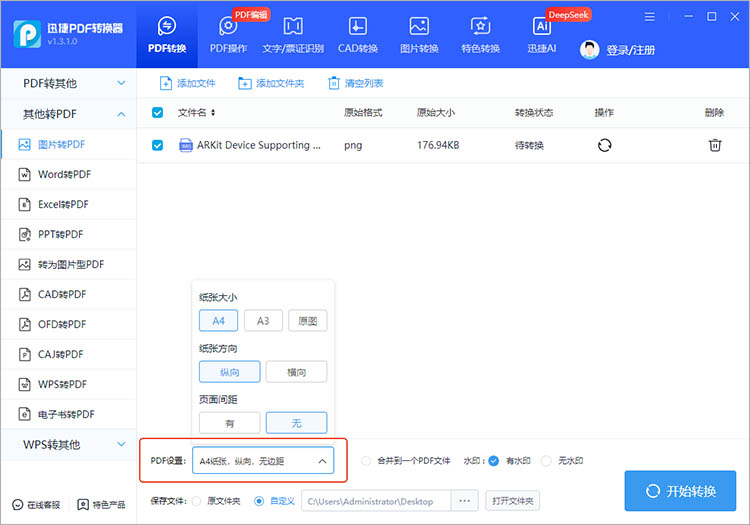Open the 文字/票证识别 tab
The height and width of the screenshot is (525, 750).
click(293, 35)
